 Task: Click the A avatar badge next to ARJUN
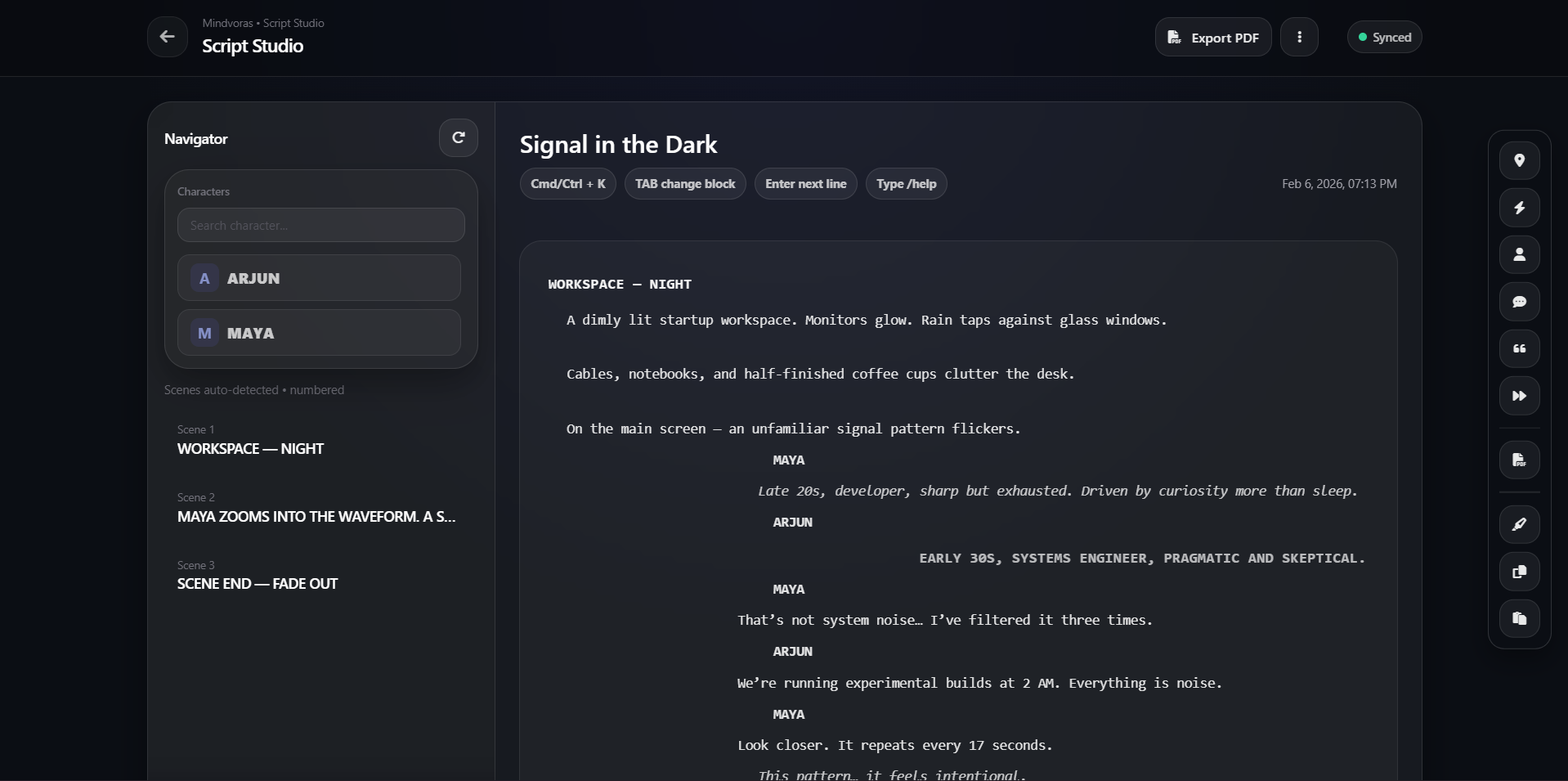click(204, 278)
